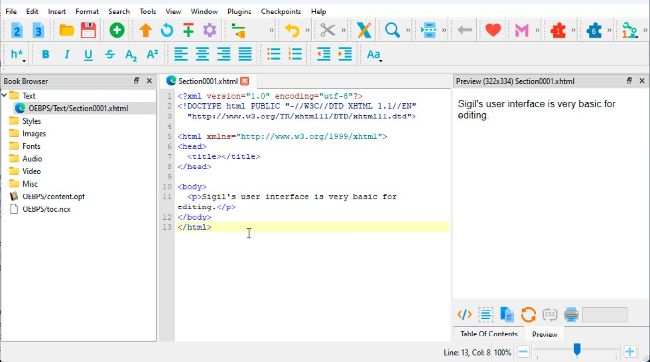This screenshot has height=362, width=650.
Task: Toggle italic formatting
Action: (x=67, y=54)
